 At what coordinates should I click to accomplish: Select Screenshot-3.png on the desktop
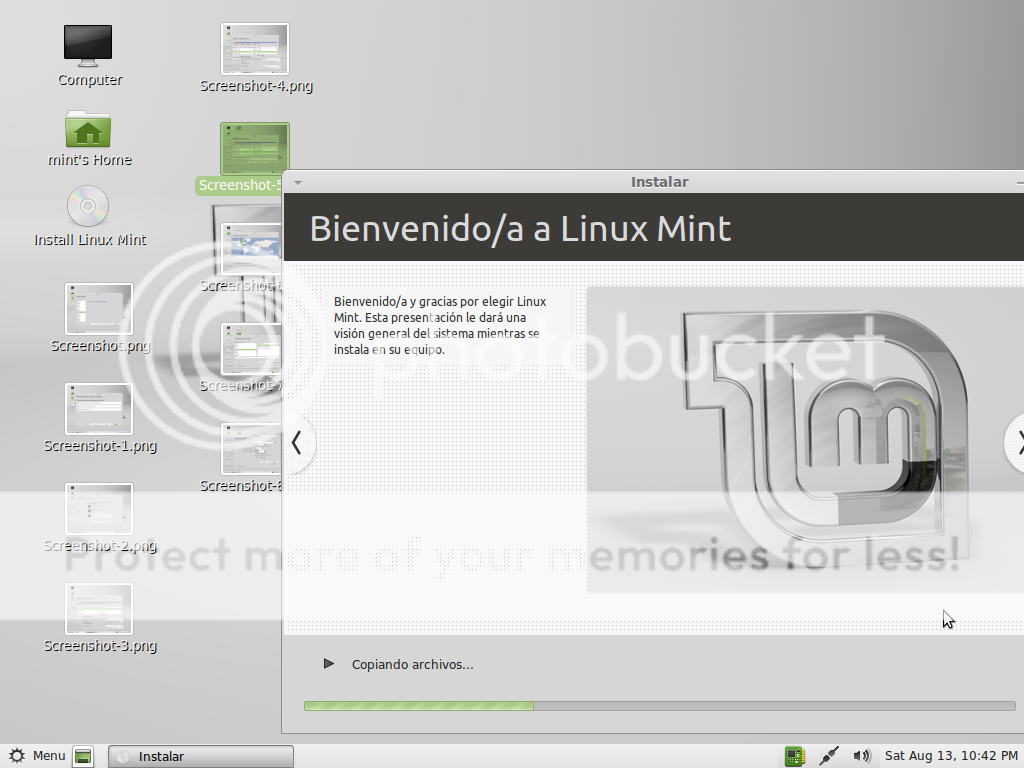pyautogui.click(x=98, y=609)
